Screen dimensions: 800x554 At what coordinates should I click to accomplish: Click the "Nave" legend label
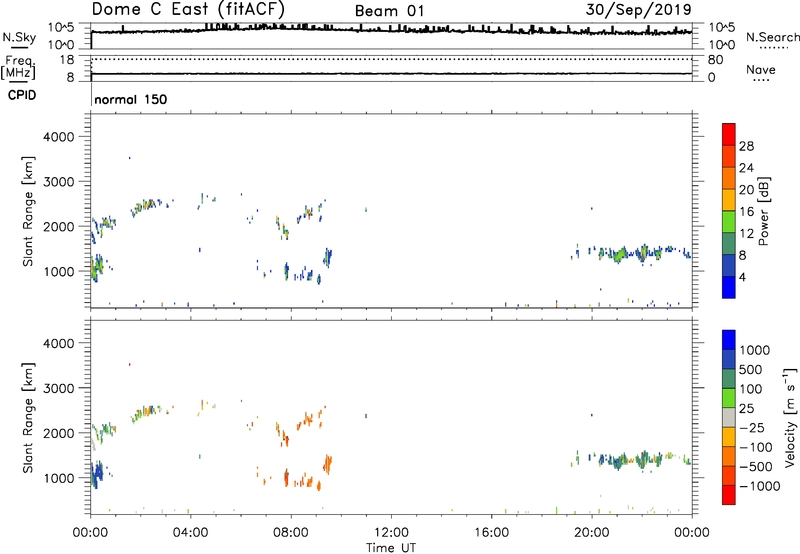(x=761, y=70)
